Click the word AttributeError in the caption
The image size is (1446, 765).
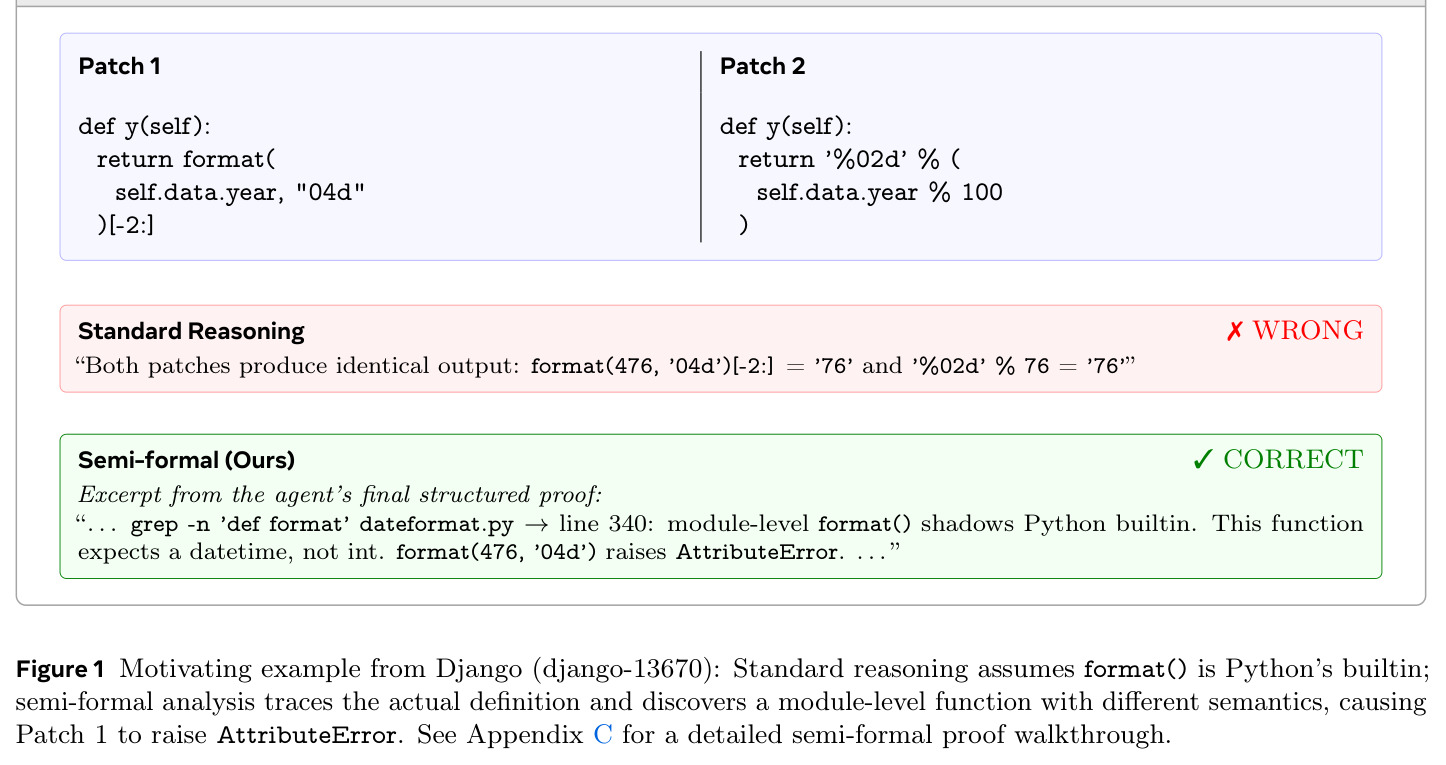(307, 737)
